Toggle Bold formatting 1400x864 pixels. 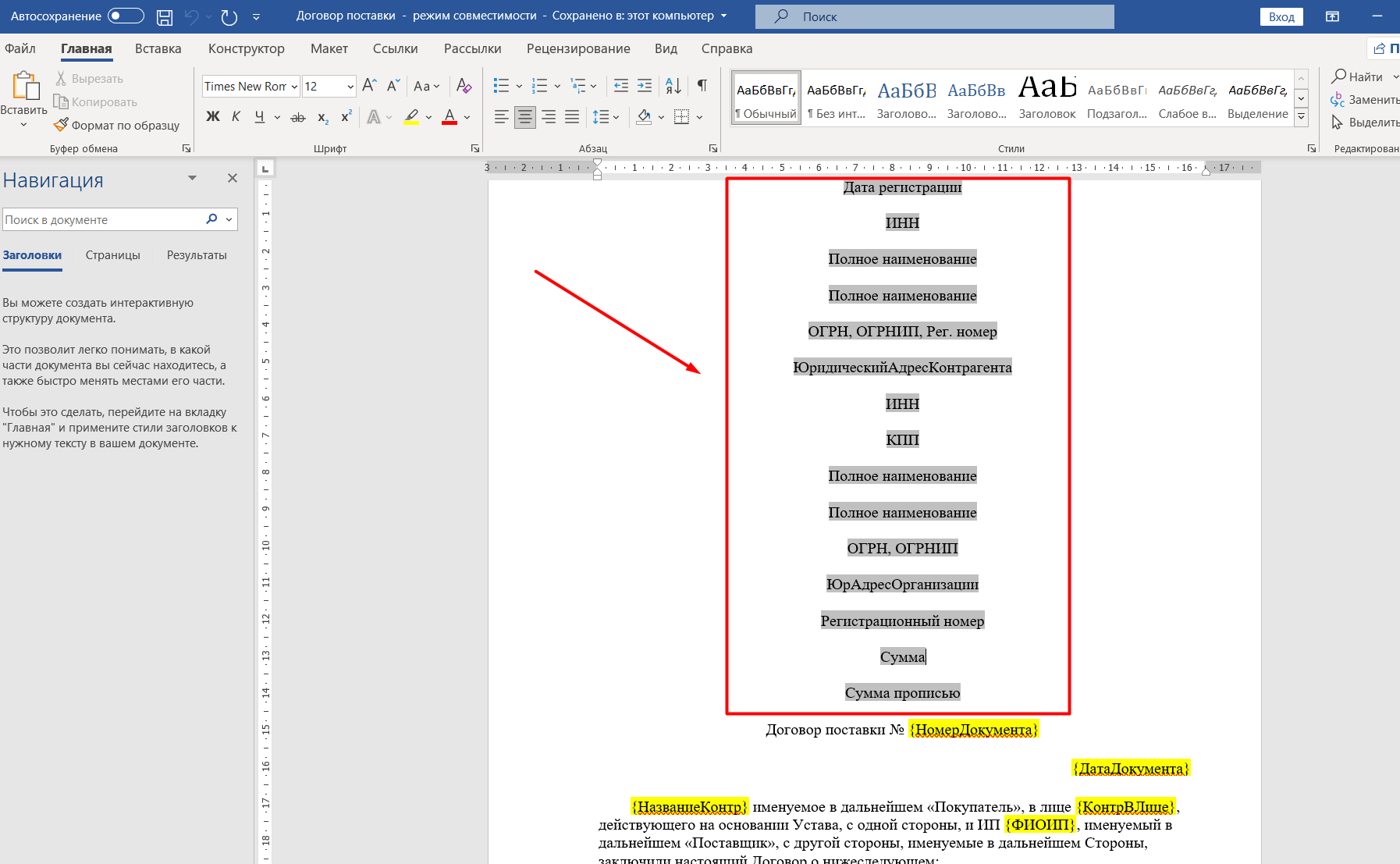[x=213, y=117]
